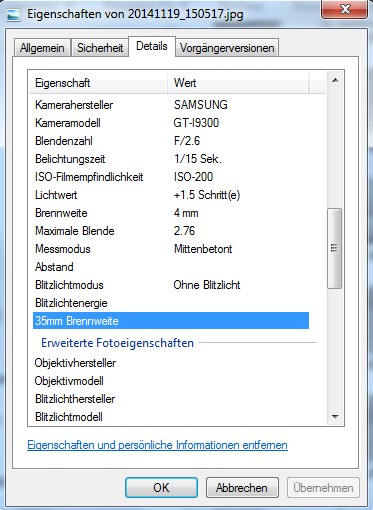
Task: Go to the Vorgängerversionen tab
Action: pos(227,48)
